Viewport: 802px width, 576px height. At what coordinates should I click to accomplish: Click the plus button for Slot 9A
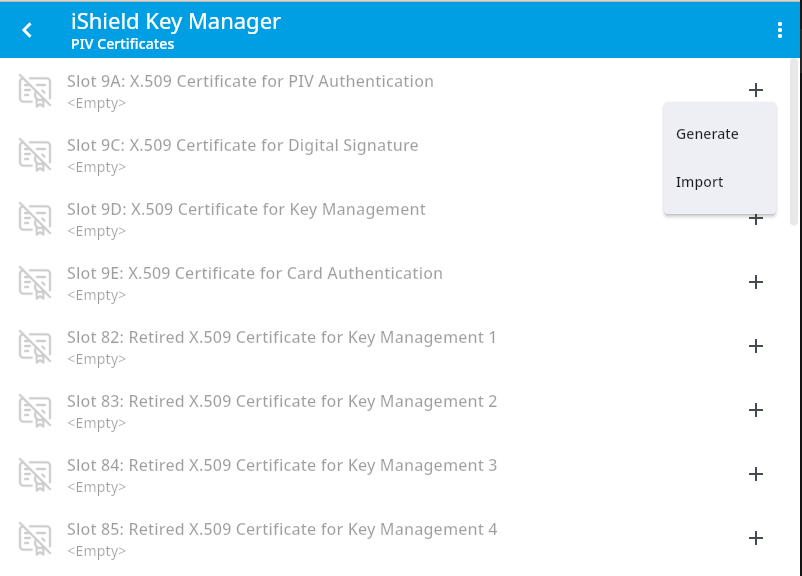pos(756,90)
